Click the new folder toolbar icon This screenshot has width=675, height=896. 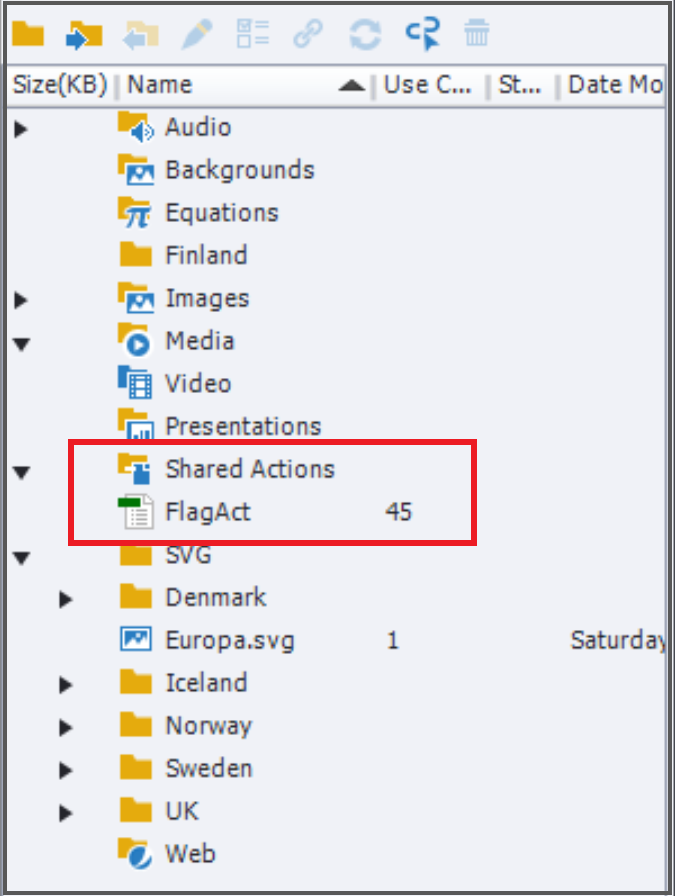click(27, 35)
